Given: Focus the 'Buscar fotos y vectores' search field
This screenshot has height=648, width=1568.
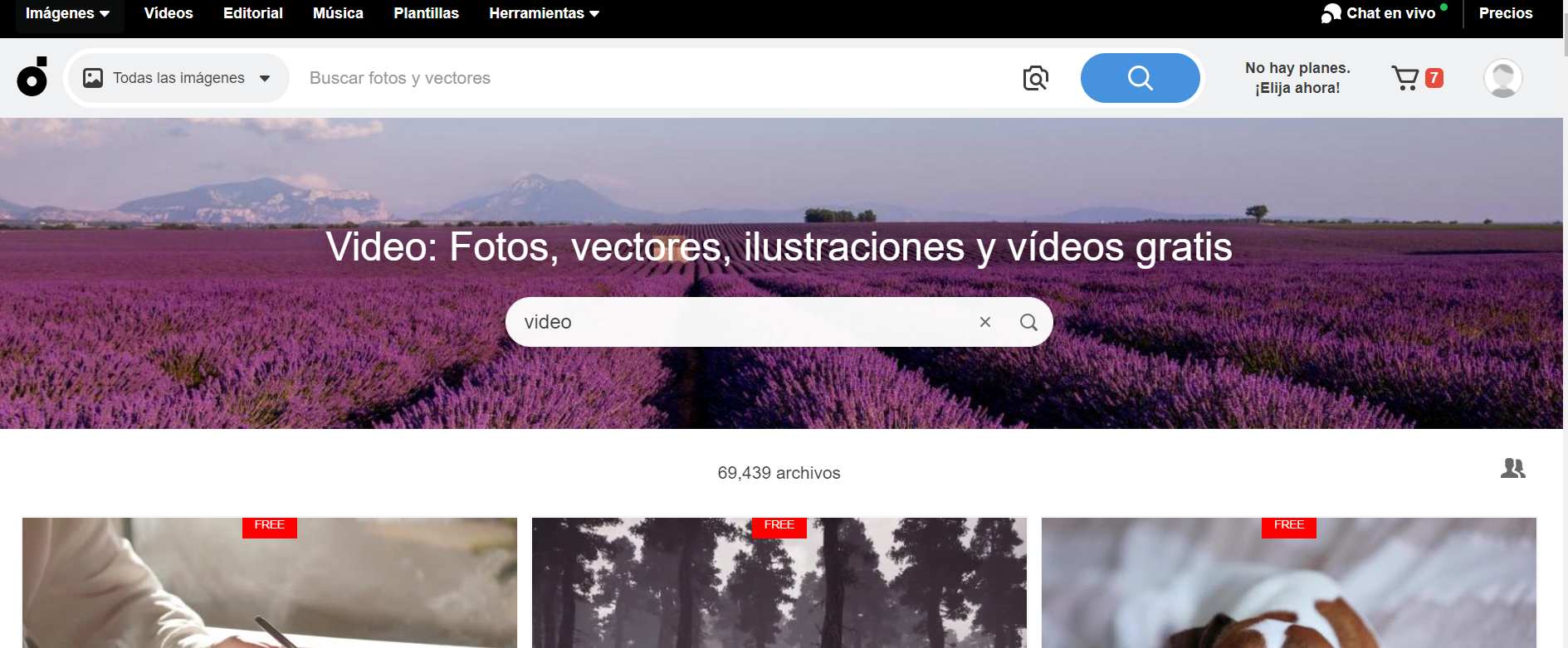Looking at the screenshot, I should point(656,78).
